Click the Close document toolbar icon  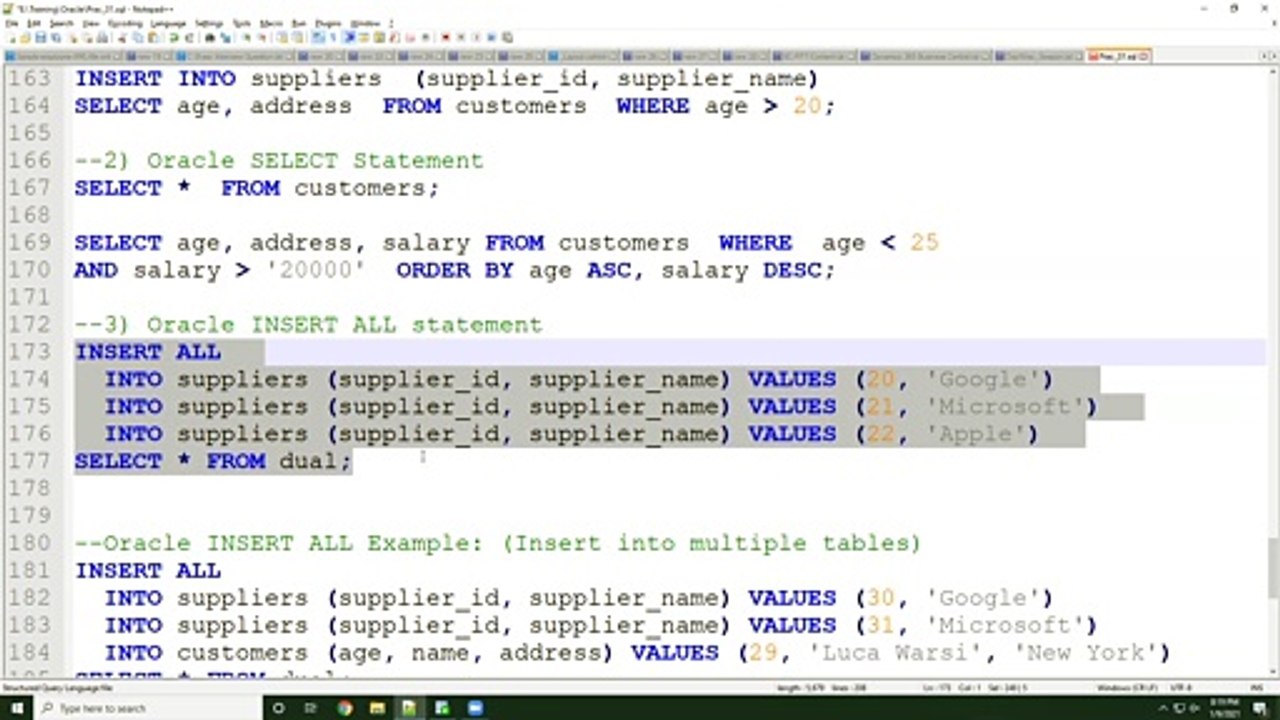[72, 37]
